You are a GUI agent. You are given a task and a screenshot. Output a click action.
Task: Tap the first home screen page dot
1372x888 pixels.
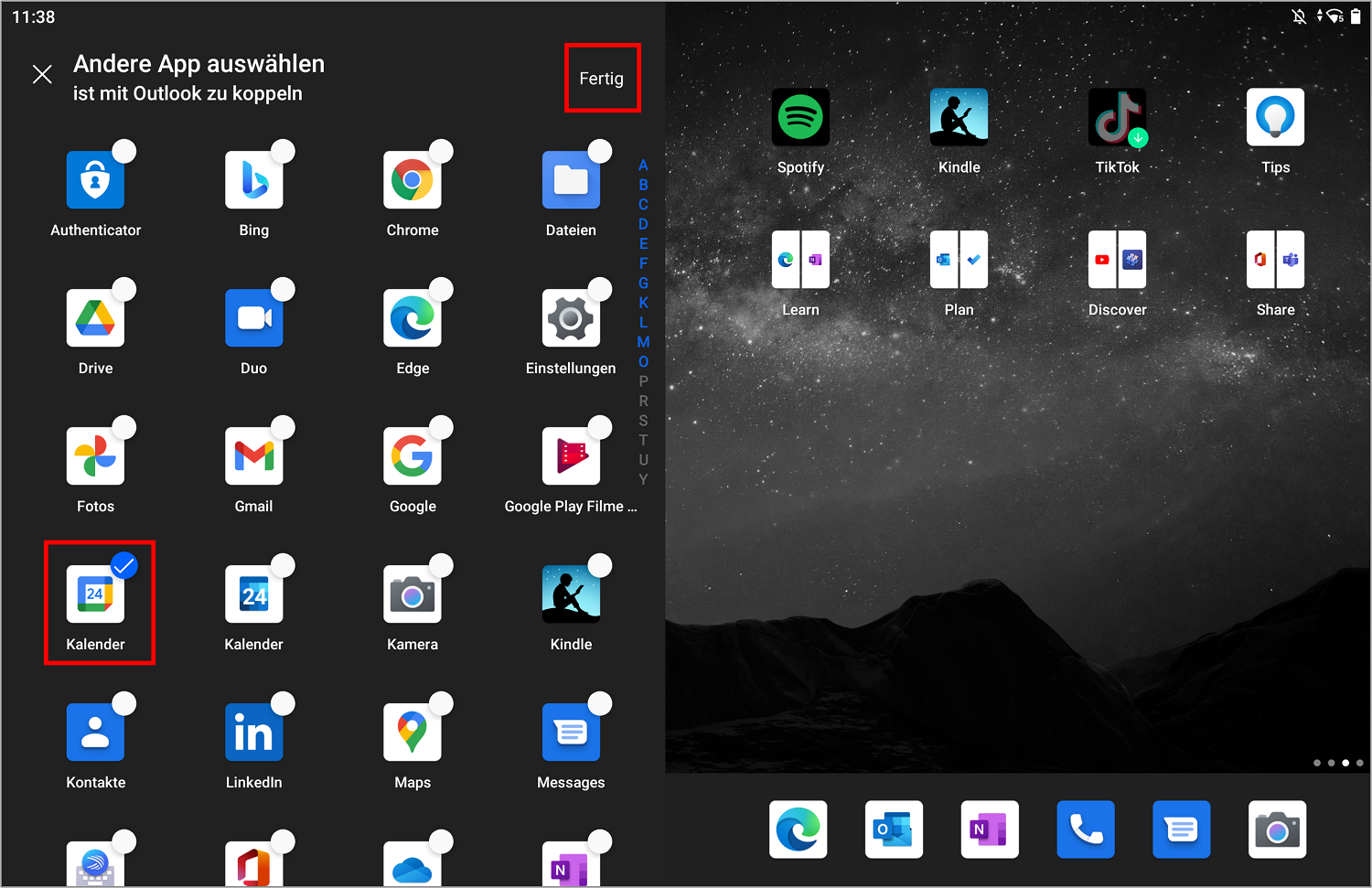point(1316,763)
